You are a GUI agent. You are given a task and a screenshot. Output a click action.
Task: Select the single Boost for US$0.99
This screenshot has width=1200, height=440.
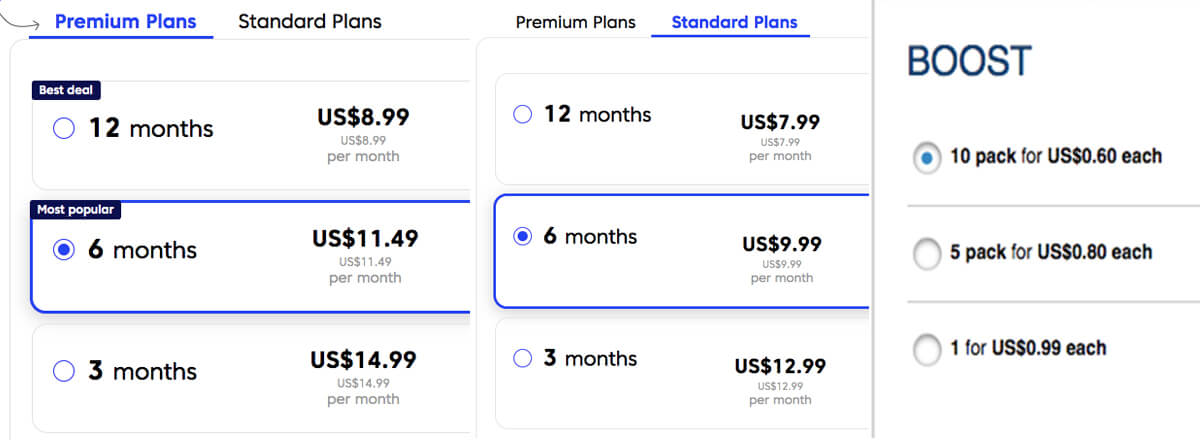[x=928, y=349]
